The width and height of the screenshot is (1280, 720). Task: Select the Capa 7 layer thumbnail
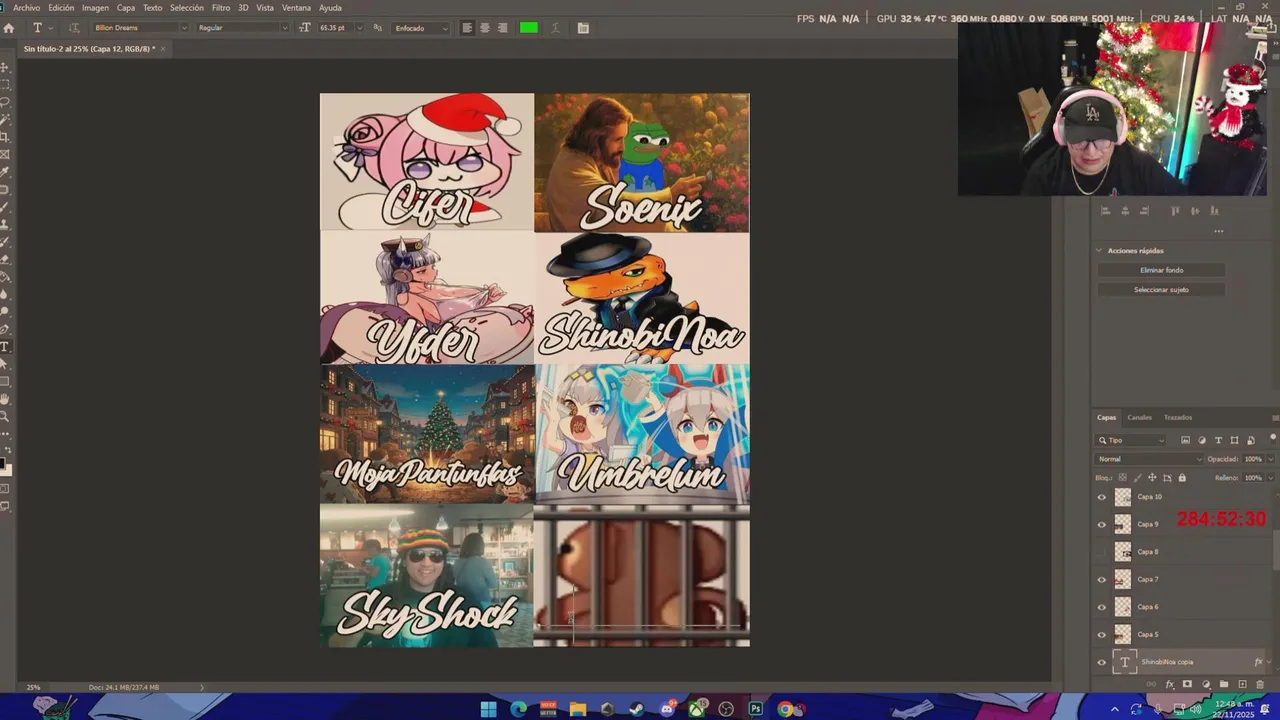coord(1123,579)
